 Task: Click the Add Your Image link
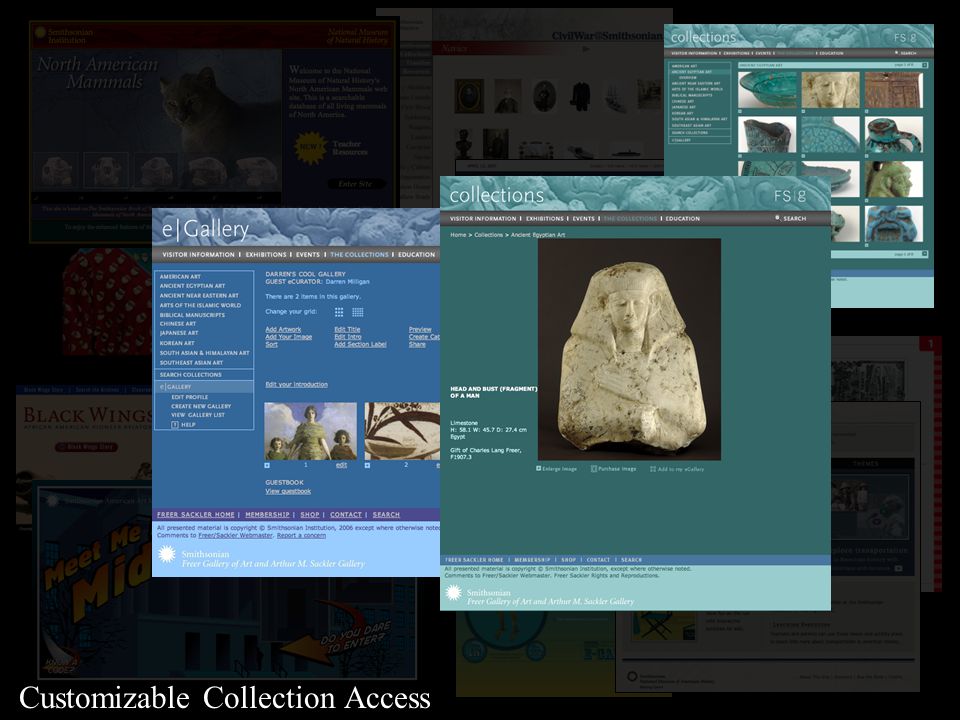pos(288,337)
